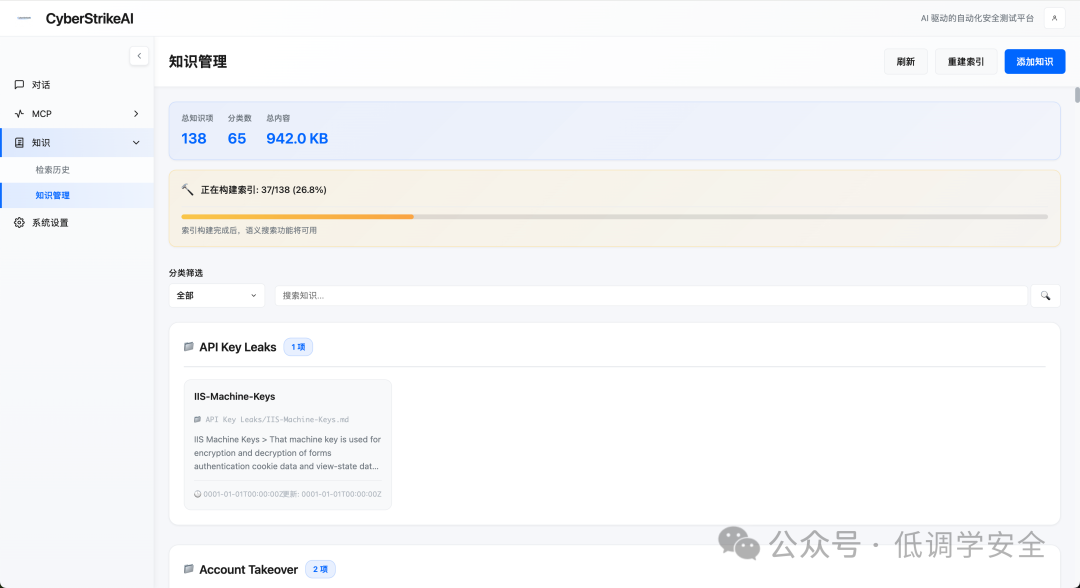Click the page vertical scrollbar
Image resolution: width=1080 pixels, height=588 pixels.
[1077, 95]
